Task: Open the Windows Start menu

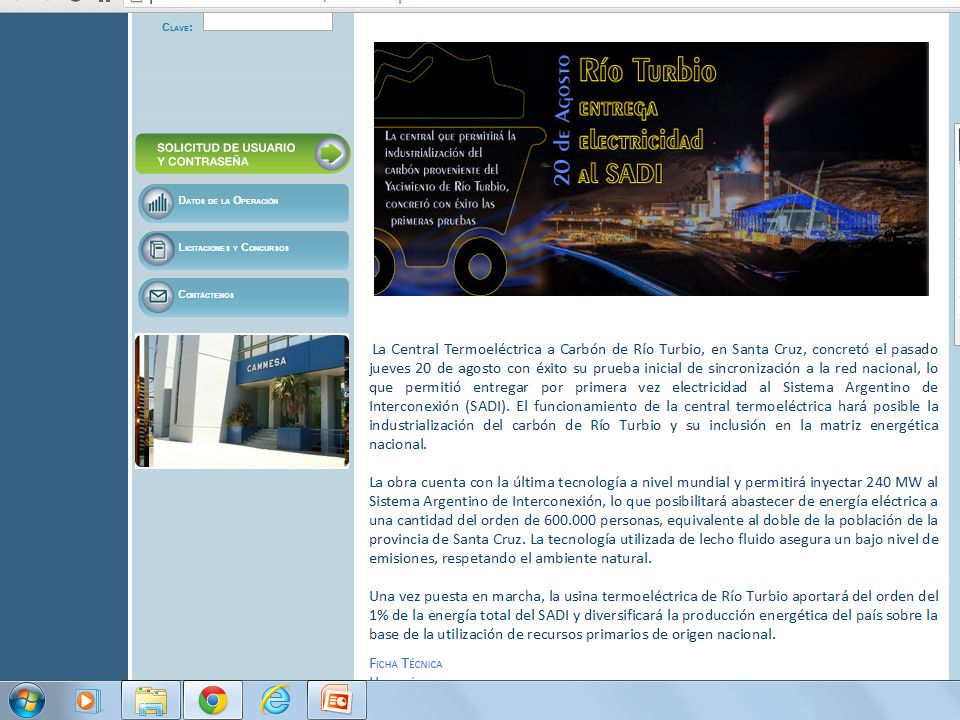Action: 27,700
